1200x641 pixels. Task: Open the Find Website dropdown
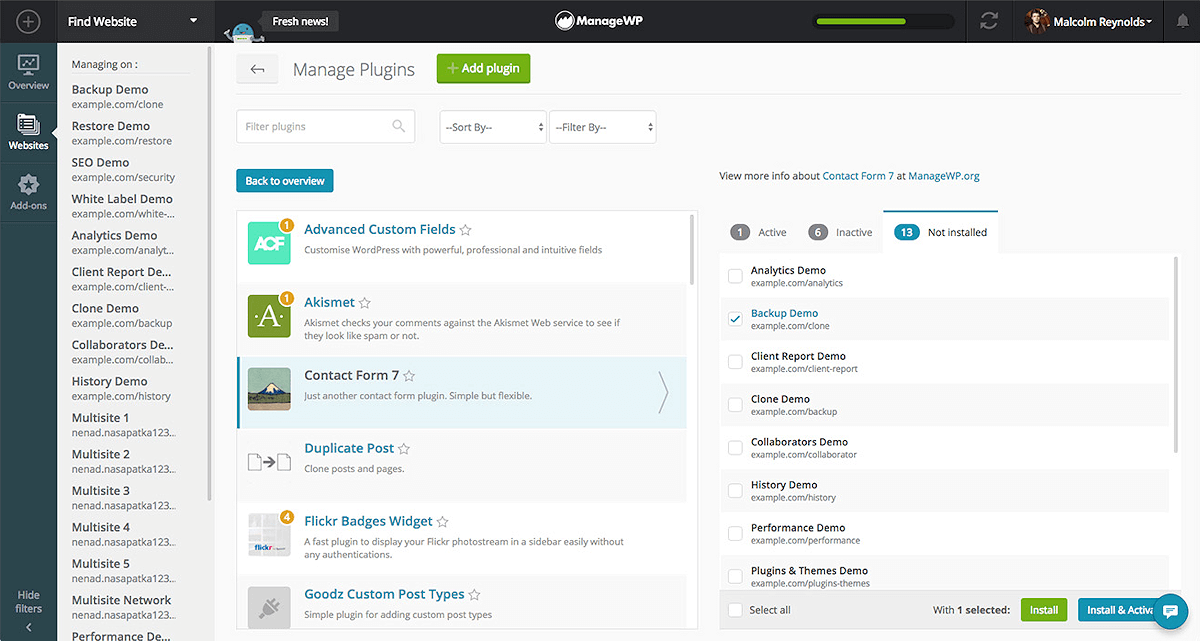(x=134, y=21)
